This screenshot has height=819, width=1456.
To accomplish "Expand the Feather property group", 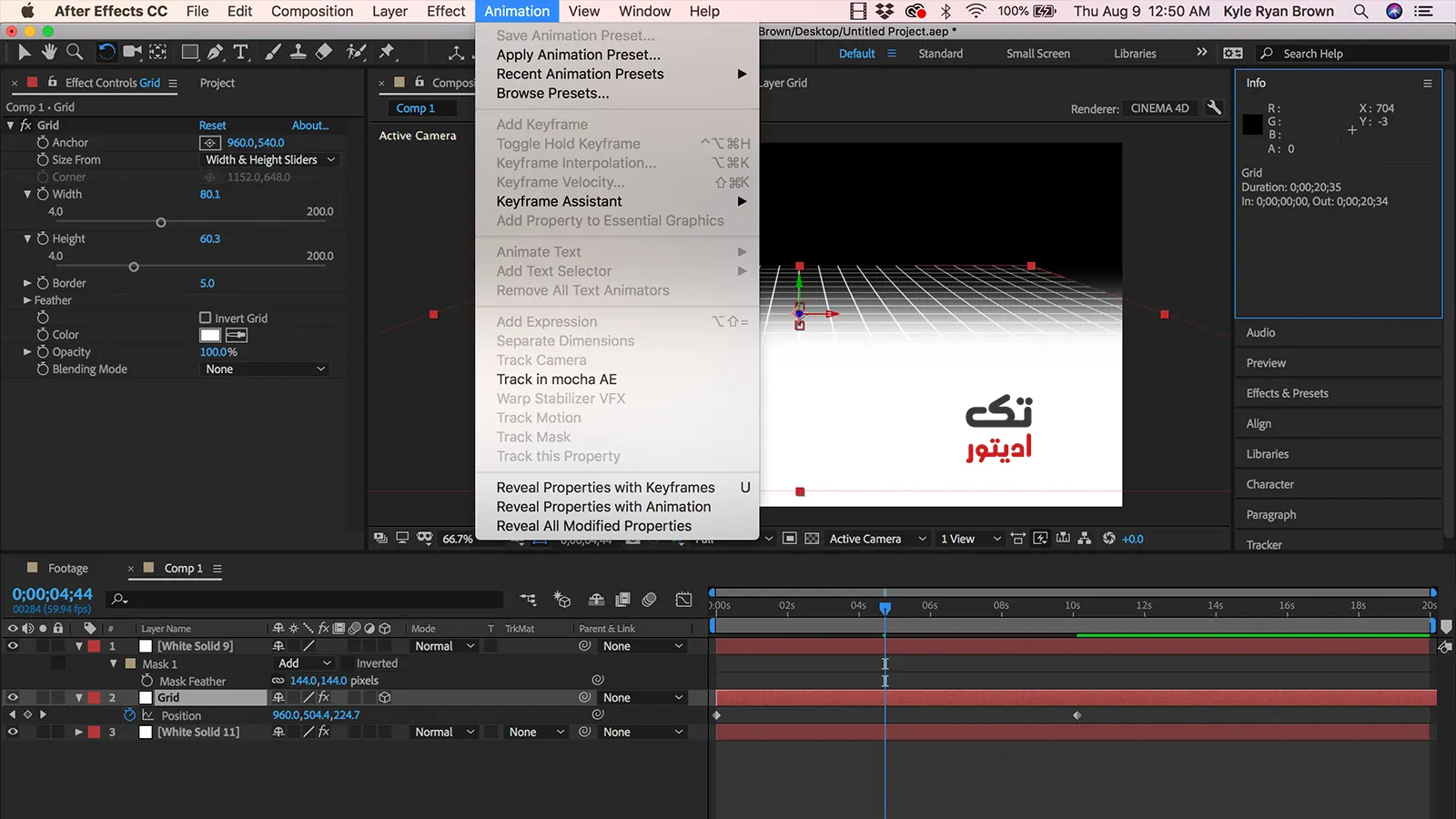I will pyautogui.click(x=27, y=300).
